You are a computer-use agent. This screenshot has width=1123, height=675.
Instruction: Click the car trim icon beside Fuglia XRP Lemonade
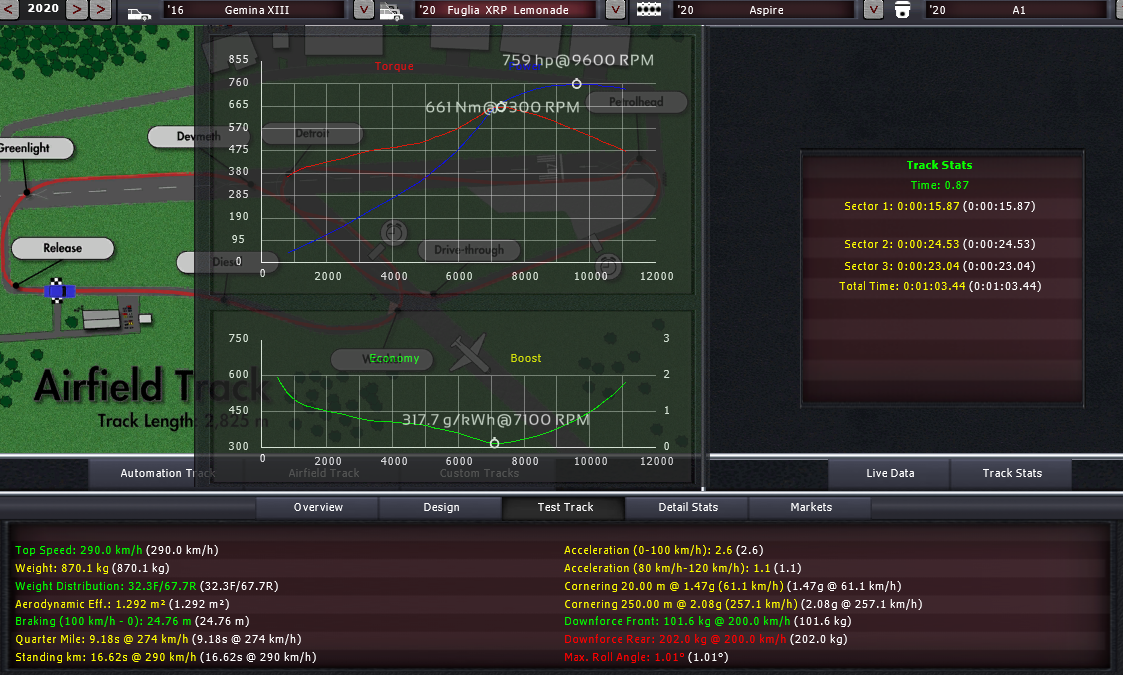391,11
